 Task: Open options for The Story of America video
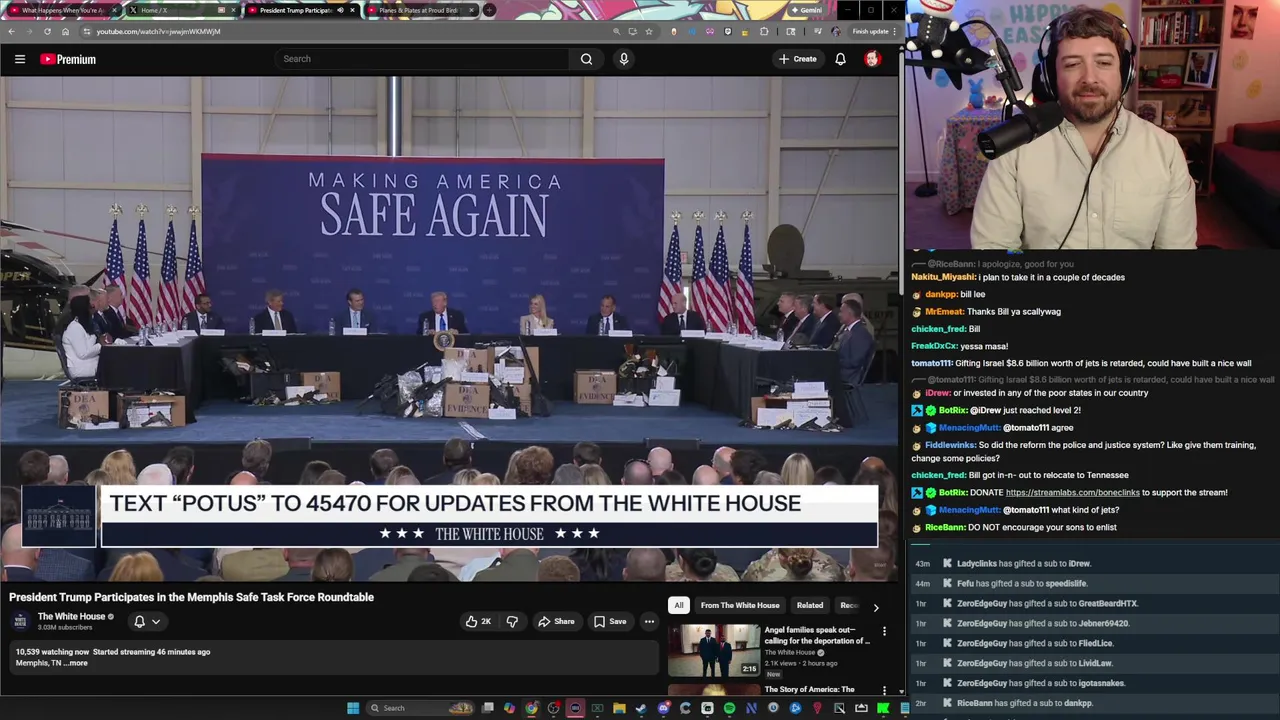pyautogui.click(x=884, y=690)
